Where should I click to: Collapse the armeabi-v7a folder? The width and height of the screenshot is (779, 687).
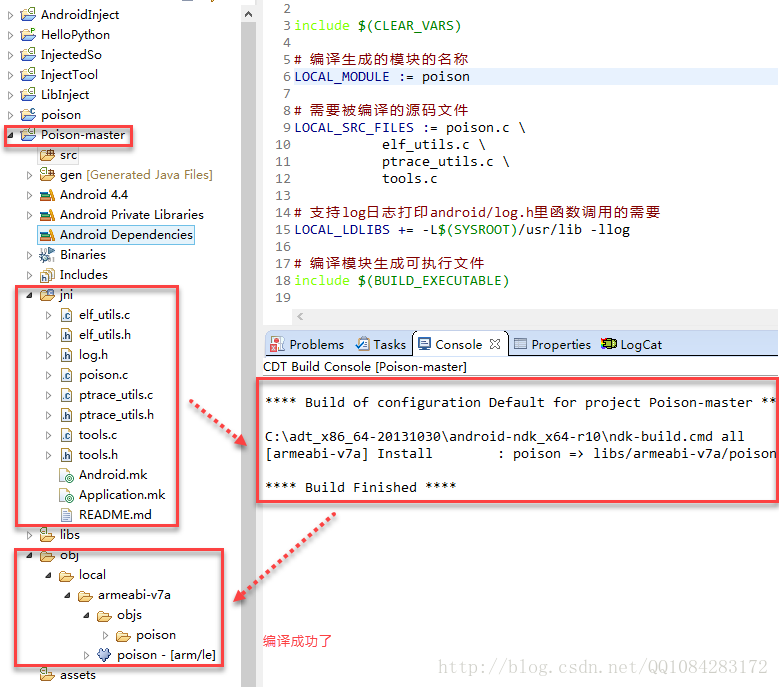(x=68, y=595)
